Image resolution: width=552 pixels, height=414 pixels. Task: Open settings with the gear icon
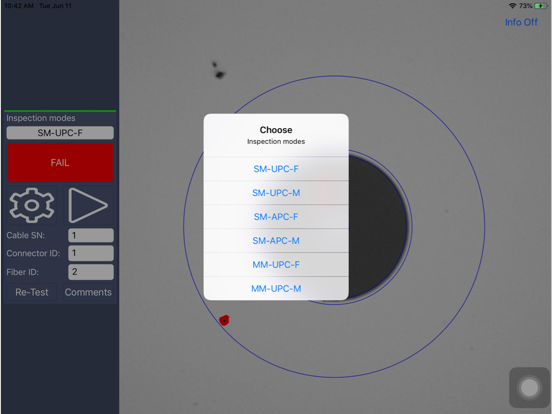[x=32, y=205]
